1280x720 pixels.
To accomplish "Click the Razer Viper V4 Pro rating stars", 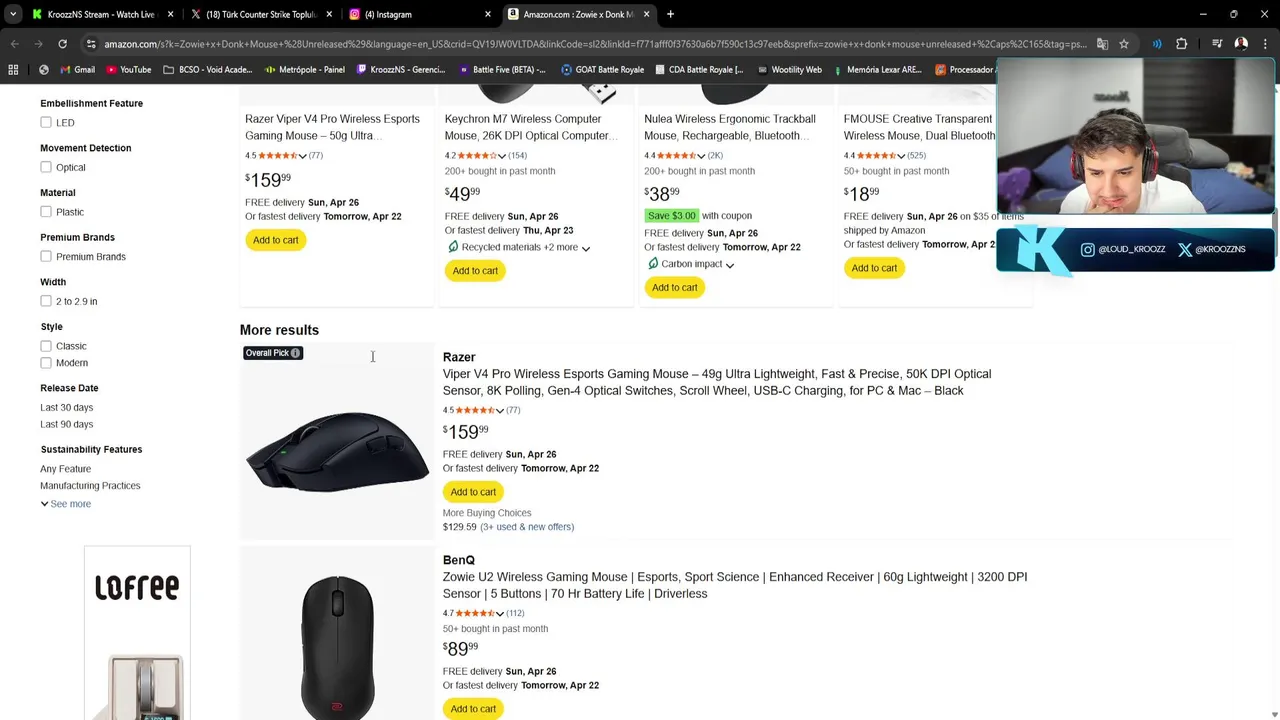I will coord(469,410).
